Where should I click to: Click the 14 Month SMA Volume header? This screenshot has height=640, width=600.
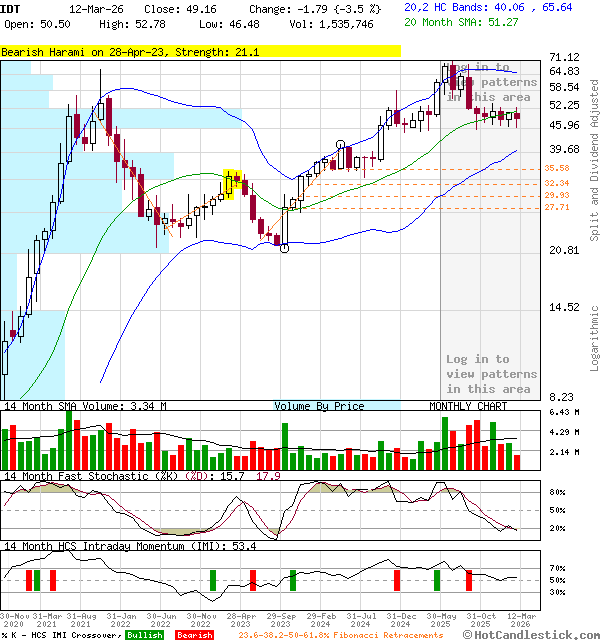pyautogui.click(x=85, y=406)
